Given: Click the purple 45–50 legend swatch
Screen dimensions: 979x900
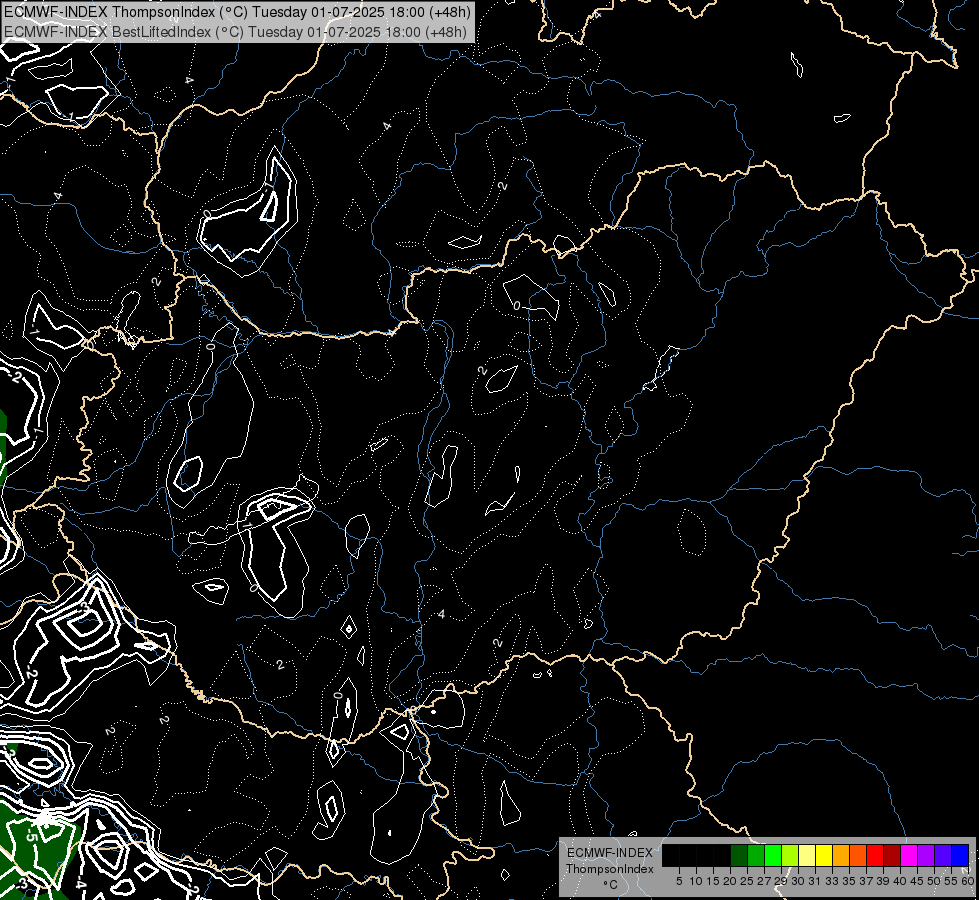Looking at the screenshot, I should [x=926, y=855].
